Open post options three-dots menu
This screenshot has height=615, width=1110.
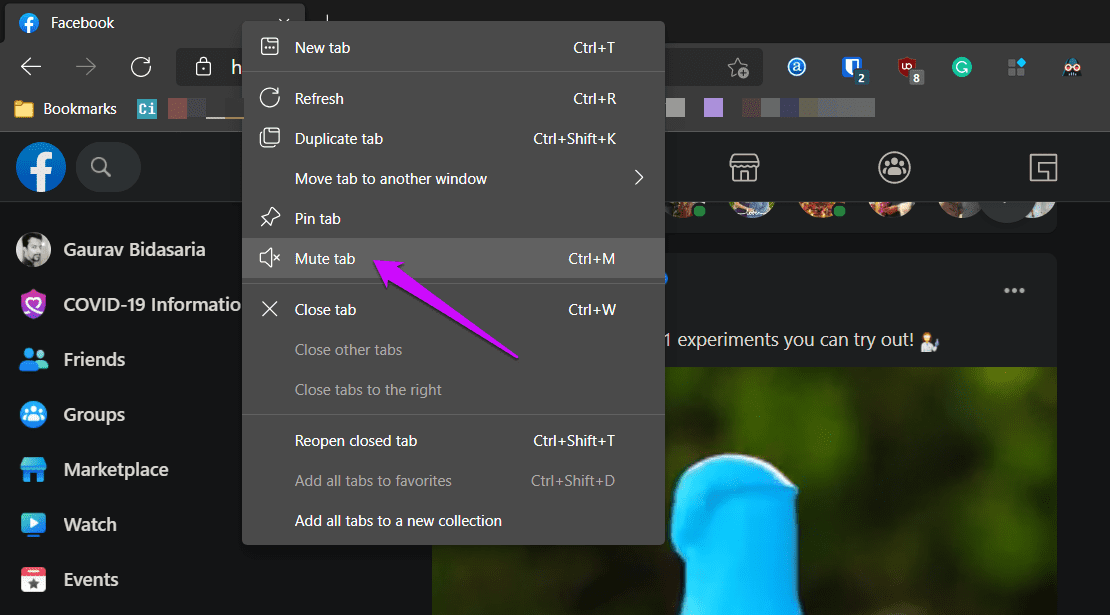[x=1014, y=291]
